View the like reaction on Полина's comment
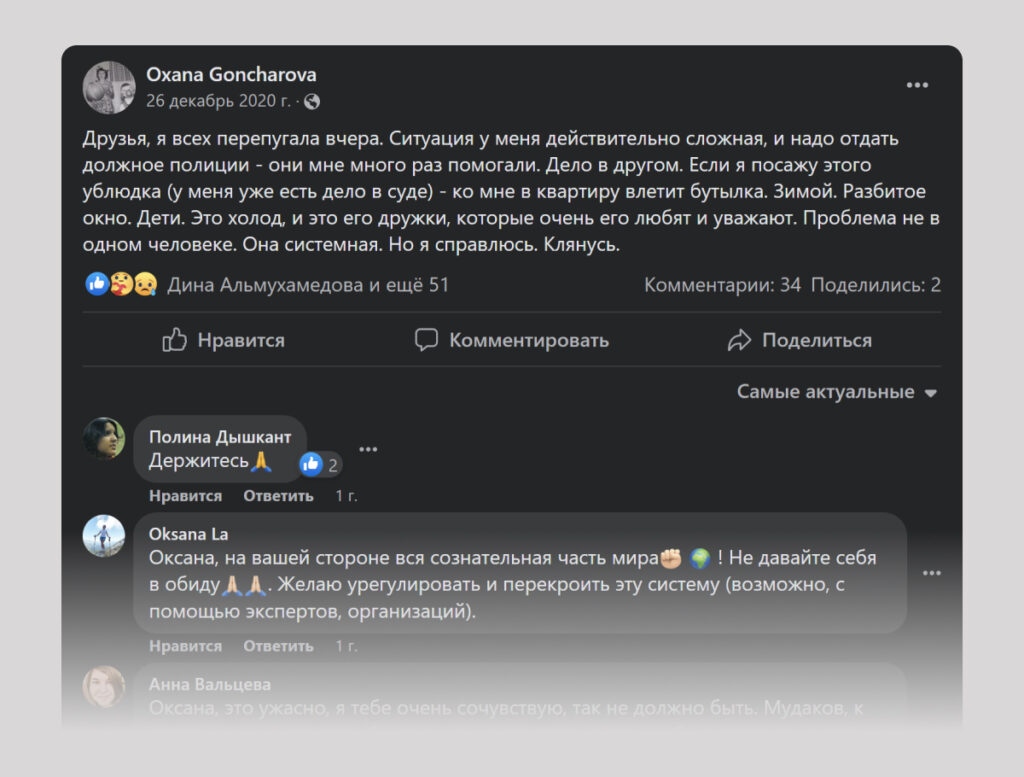The height and width of the screenshot is (777, 1024). coord(320,464)
